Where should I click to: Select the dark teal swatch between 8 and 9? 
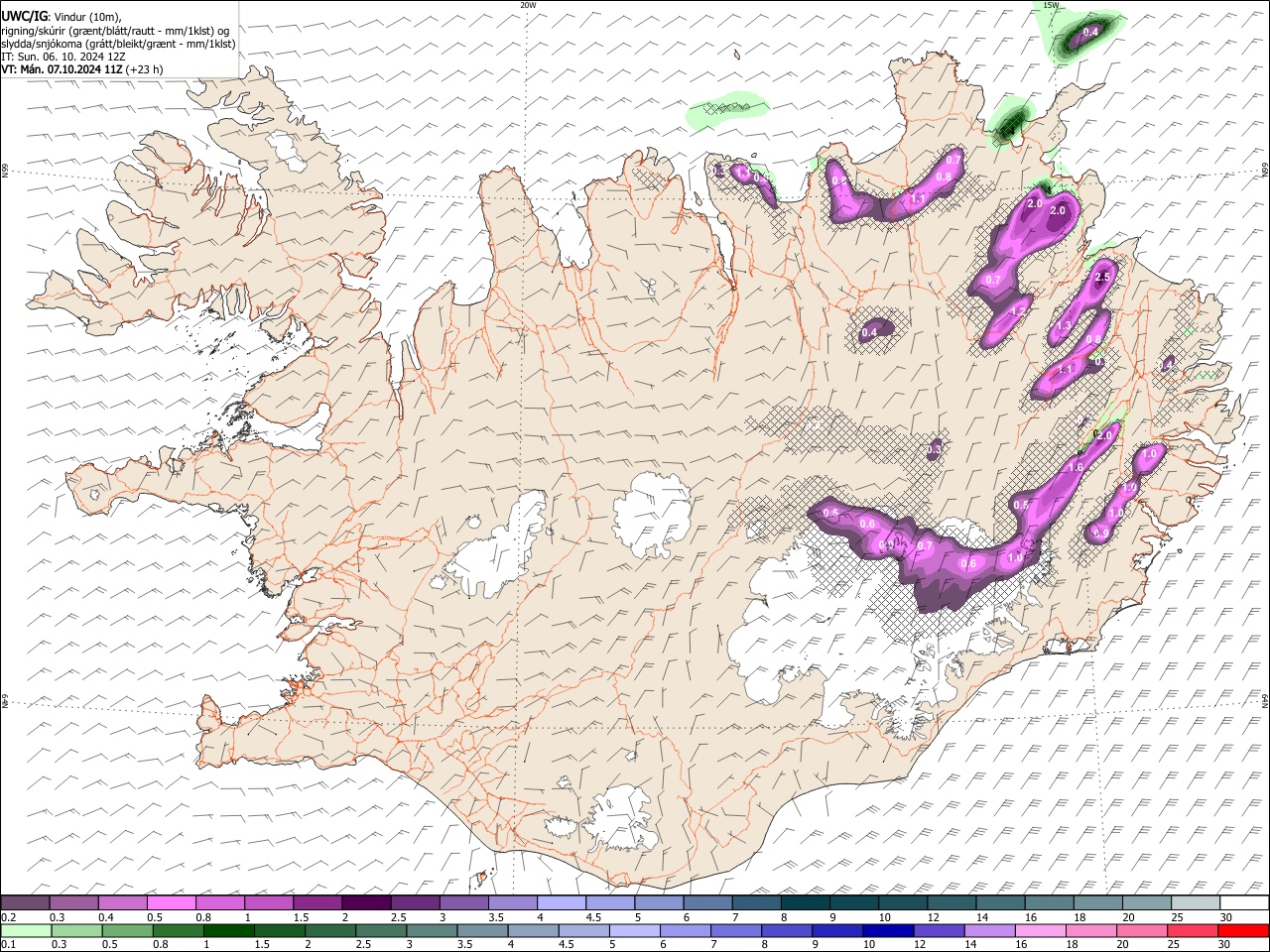[805, 903]
